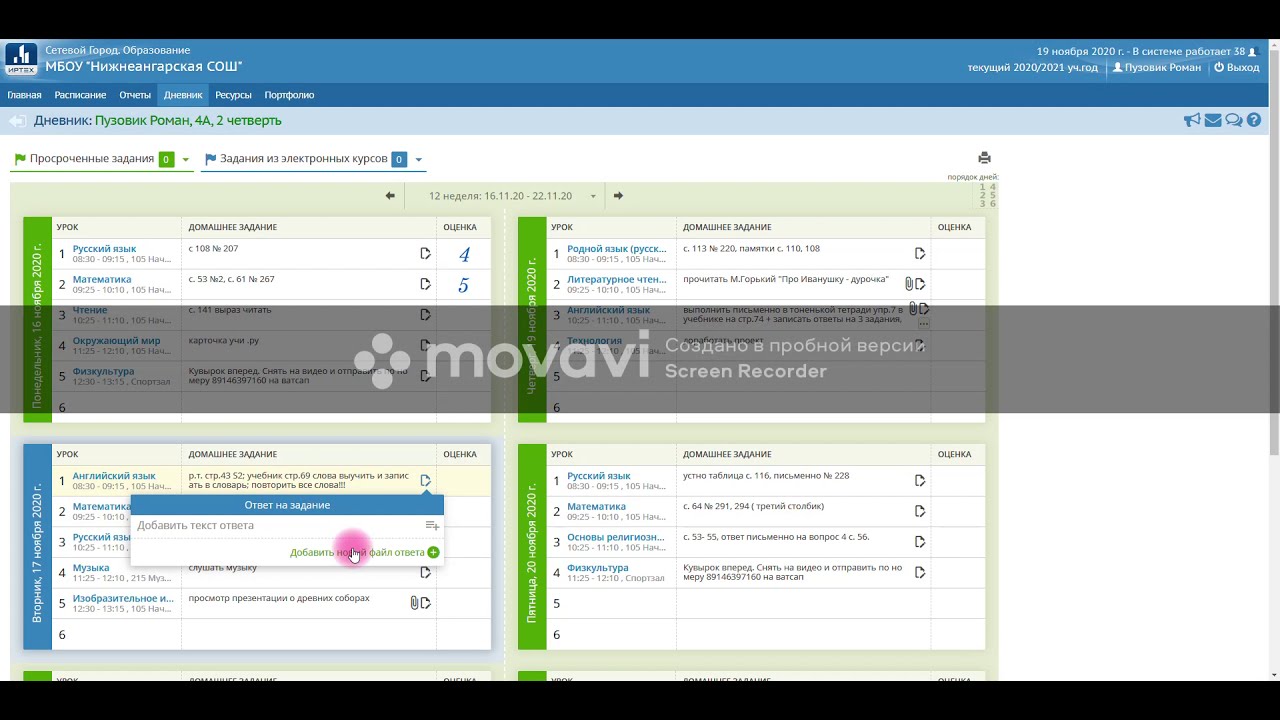This screenshot has width=1280, height=720.
Task: Click the Выход logout link
Action: coord(1237,68)
